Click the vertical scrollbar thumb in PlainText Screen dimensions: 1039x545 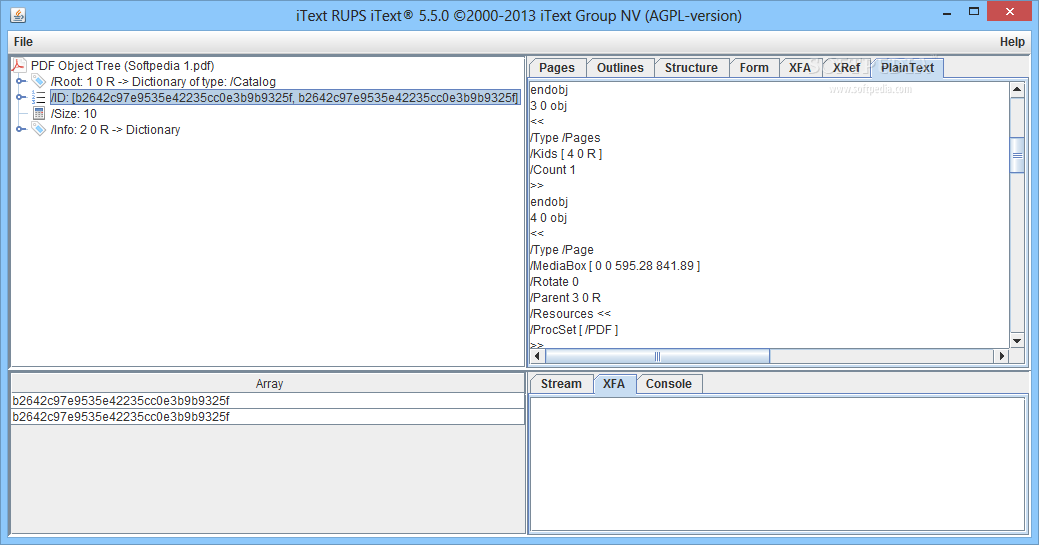[x=1017, y=155]
